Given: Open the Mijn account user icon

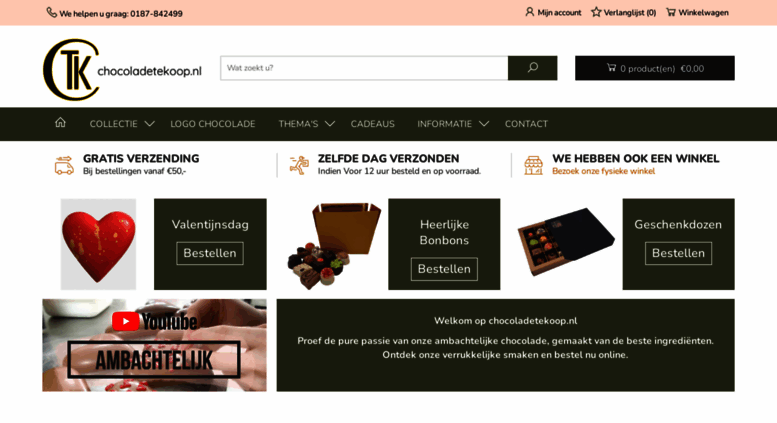Looking at the screenshot, I should point(529,12).
